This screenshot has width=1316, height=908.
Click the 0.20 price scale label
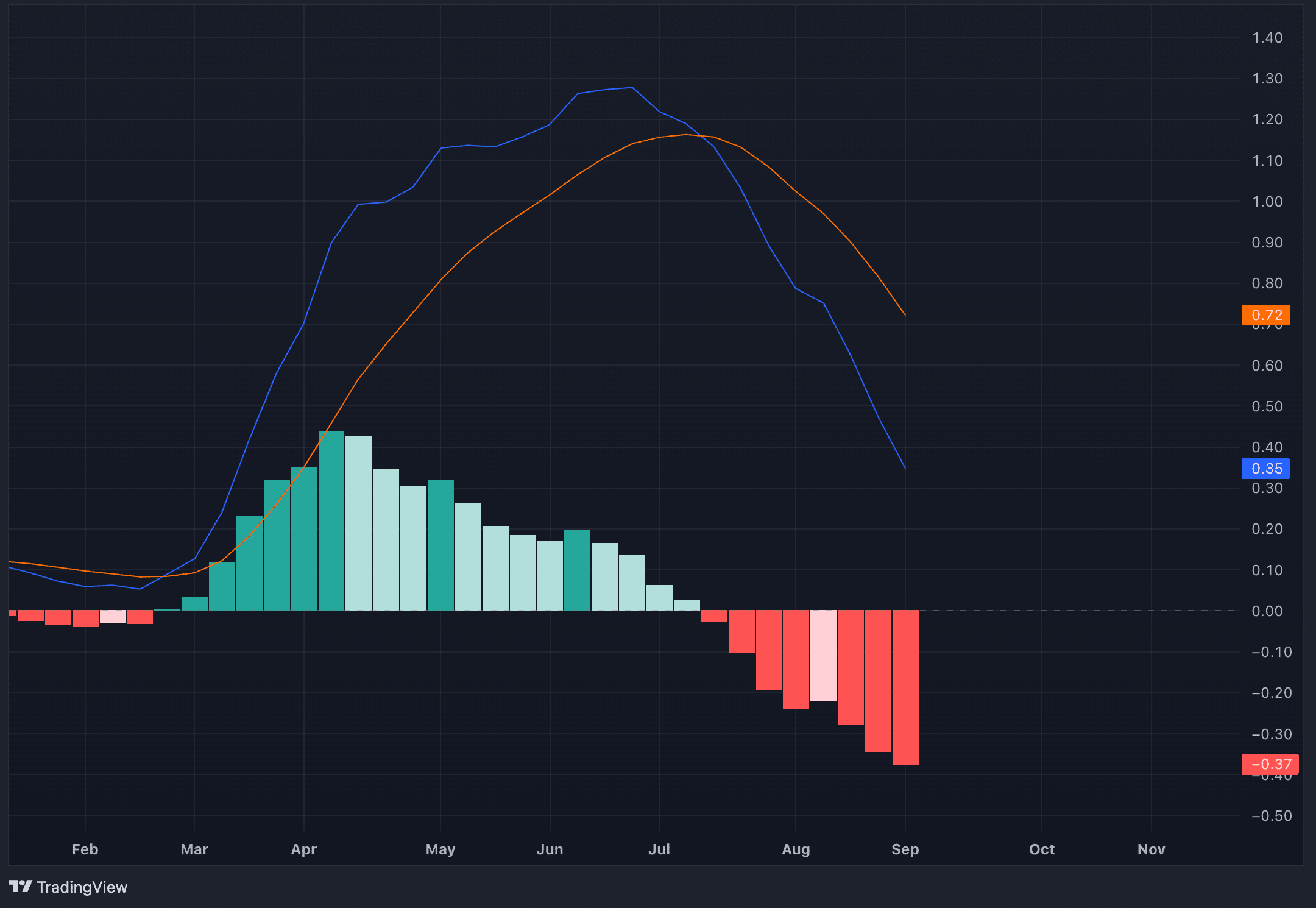pos(1267,529)
